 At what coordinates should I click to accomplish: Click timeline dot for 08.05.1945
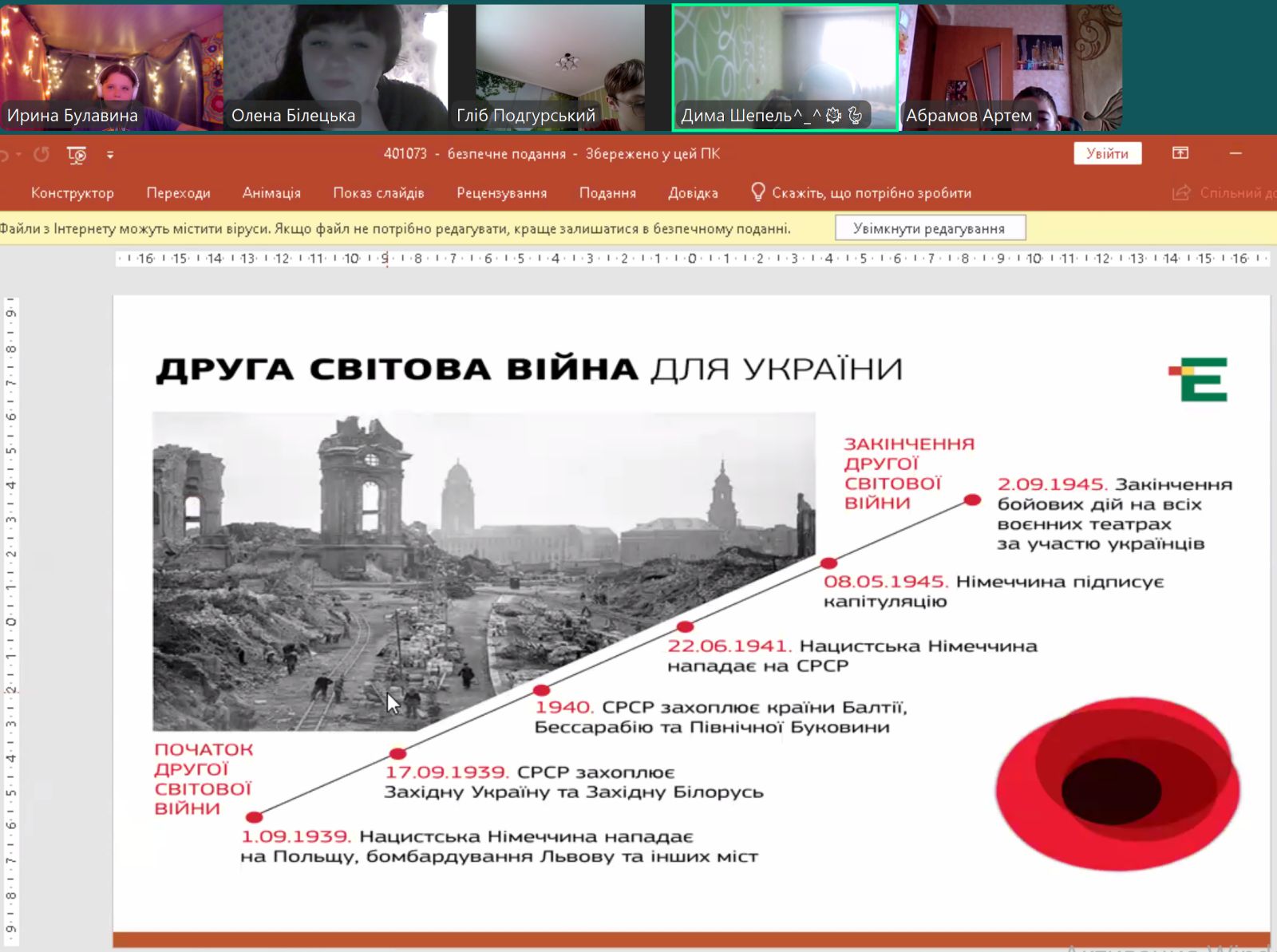tap(828, 563)
